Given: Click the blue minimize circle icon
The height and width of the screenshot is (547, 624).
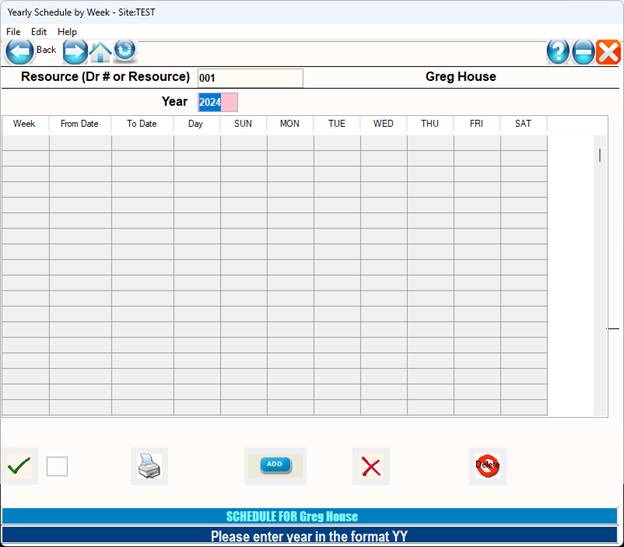Looking at the screenshot, I should pos(584,52).
